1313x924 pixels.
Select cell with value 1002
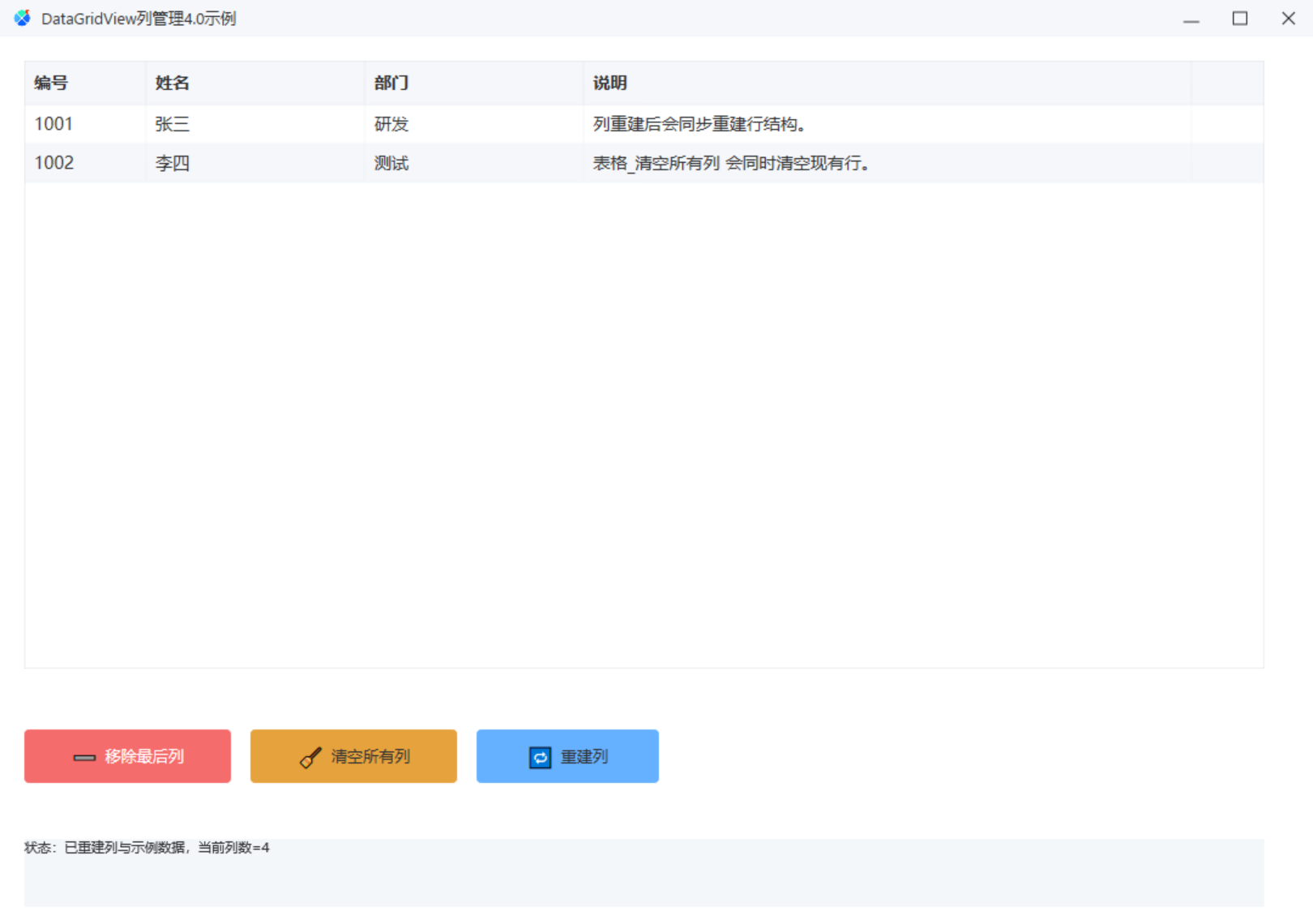(85, 163)
